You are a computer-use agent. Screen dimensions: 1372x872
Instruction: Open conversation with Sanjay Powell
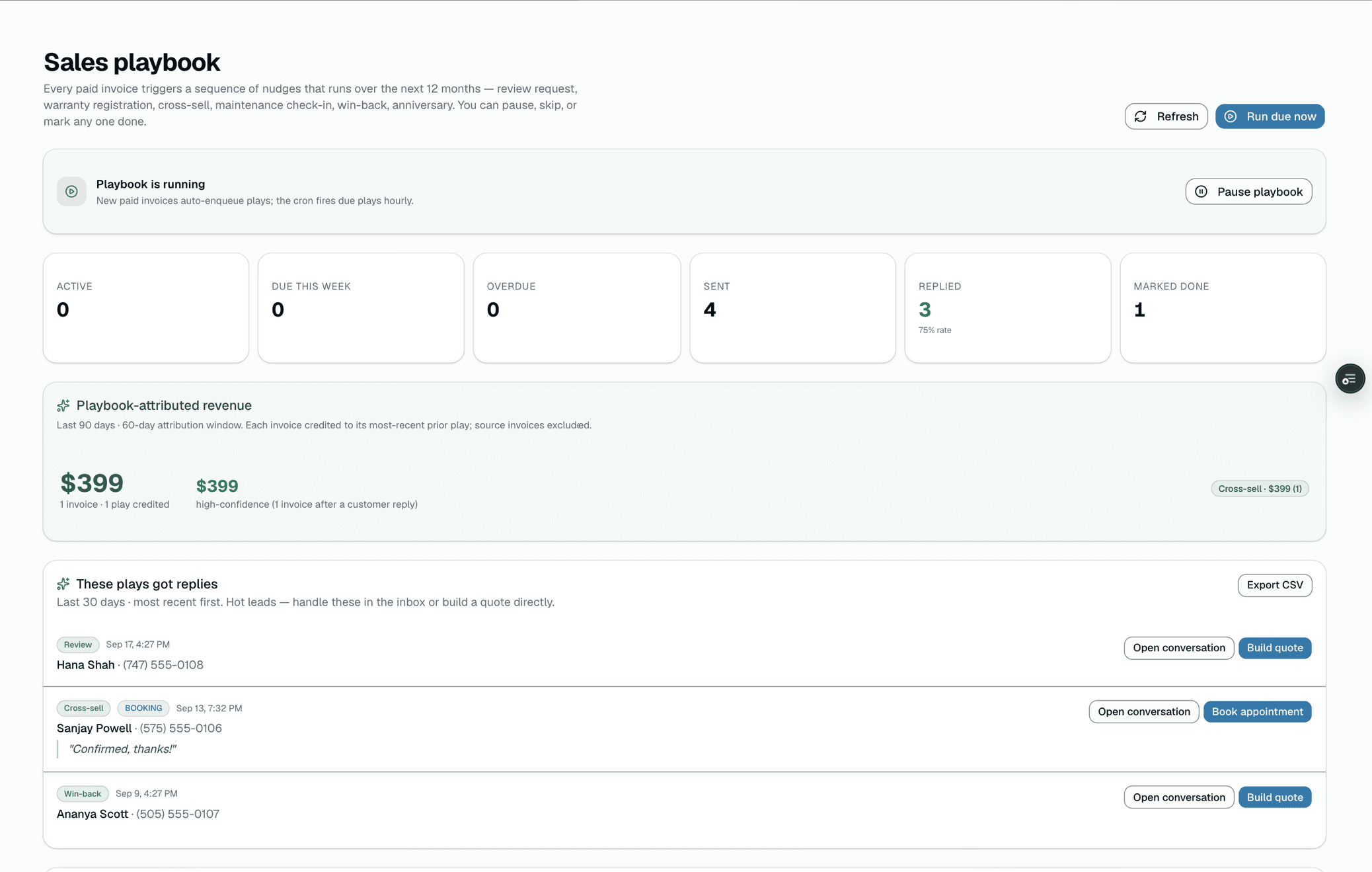click(1143, 711)
